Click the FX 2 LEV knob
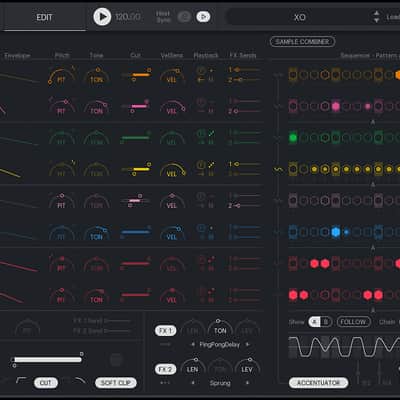 tap(247, 366)
